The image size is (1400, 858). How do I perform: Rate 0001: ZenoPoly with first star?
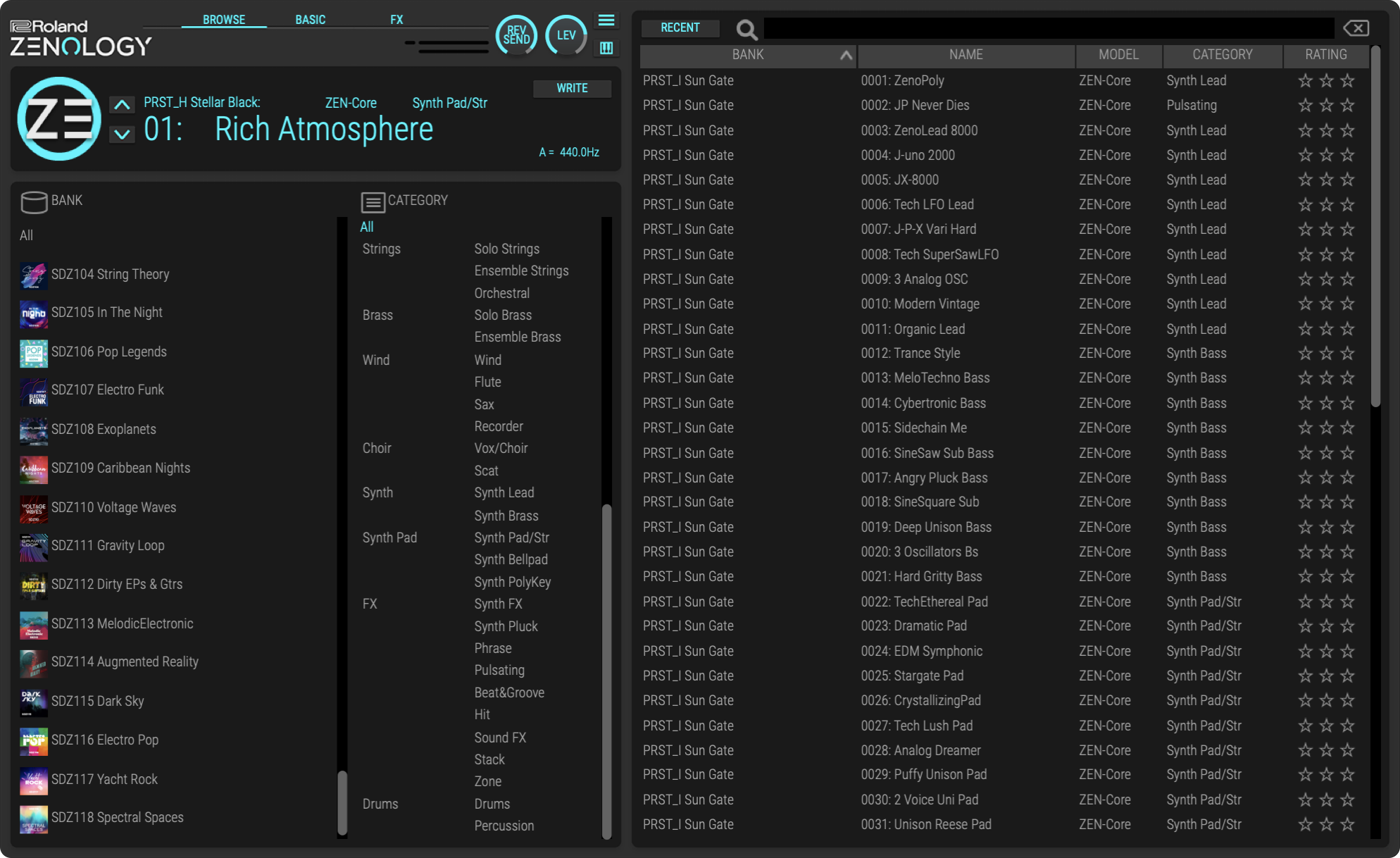[x=1305, y=80]
